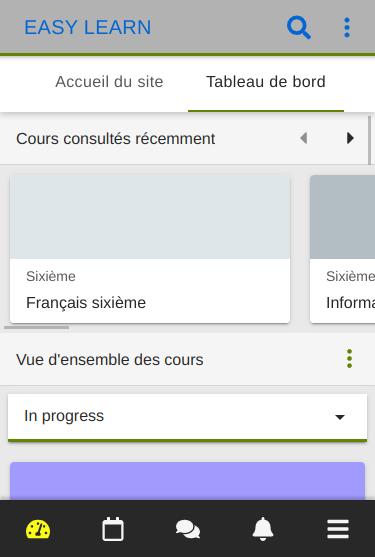Viewport: 375px width, 557px height.
Task: Open the Français sixième course link
Action: coord(86,303)
